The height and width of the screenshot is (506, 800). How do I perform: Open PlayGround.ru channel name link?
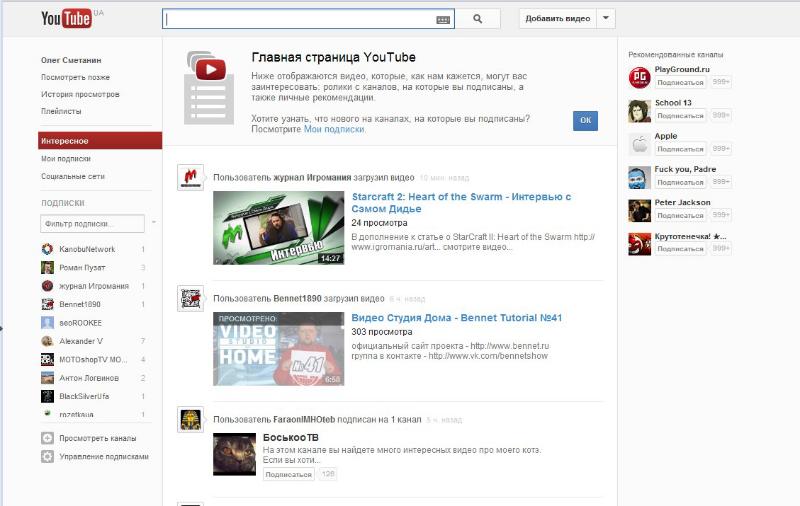[x=682, y=69]
